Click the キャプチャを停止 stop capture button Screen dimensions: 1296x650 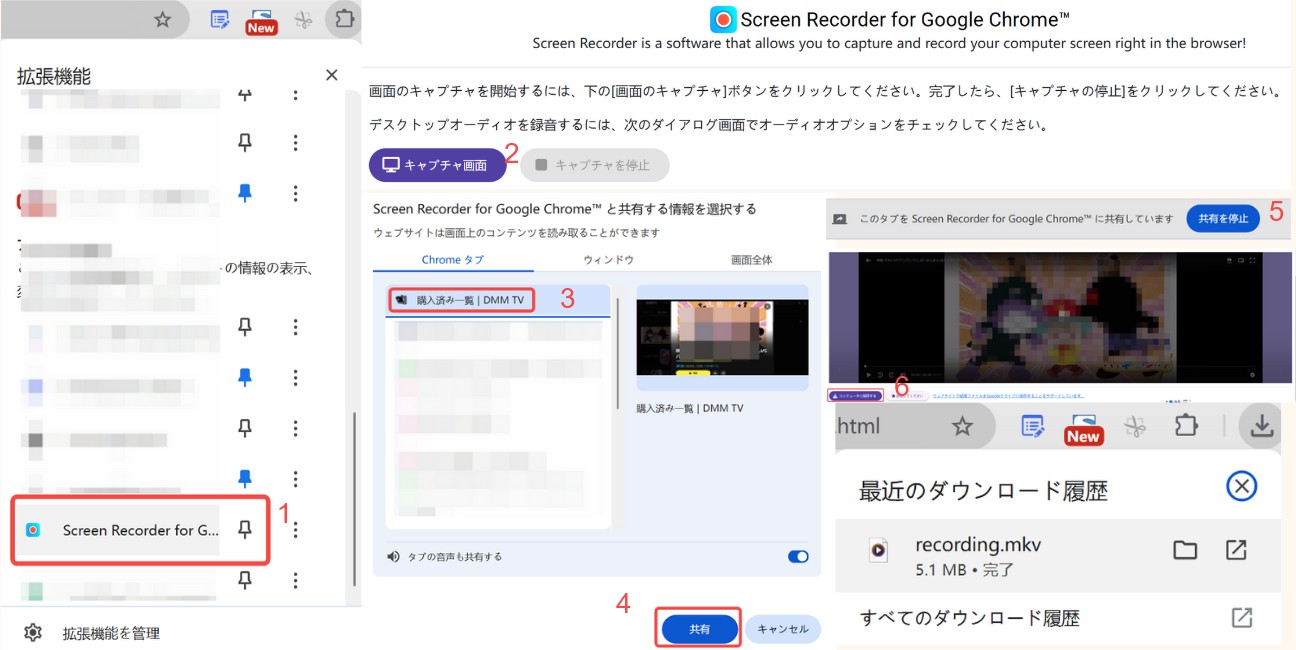(594, 165)
